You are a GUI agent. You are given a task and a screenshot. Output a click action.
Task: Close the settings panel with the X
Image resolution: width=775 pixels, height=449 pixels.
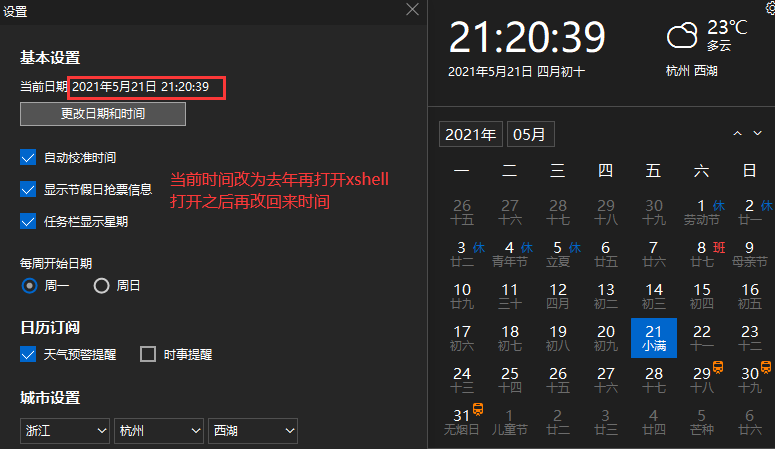[412, 9]
